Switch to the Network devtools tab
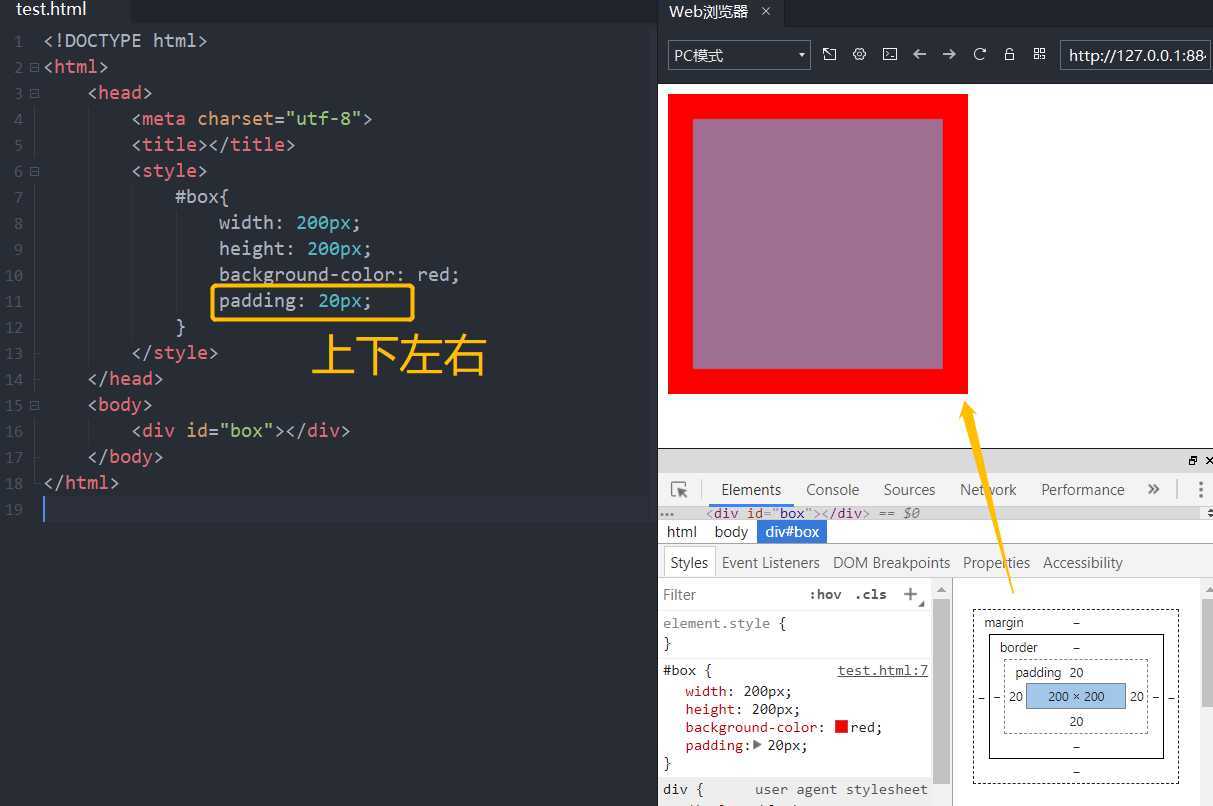 pos(988,489)
